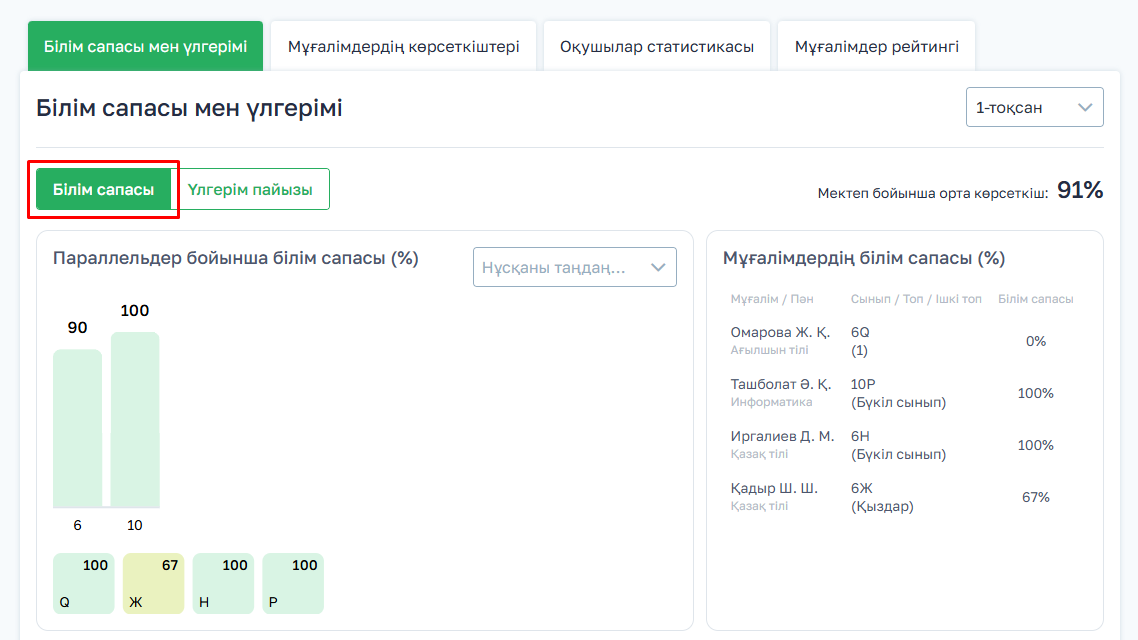The height and width of the screenshot is (640, 1138).
Task: Go to Мұғалімдер рейтингі tab
Action: coord(876,47)
